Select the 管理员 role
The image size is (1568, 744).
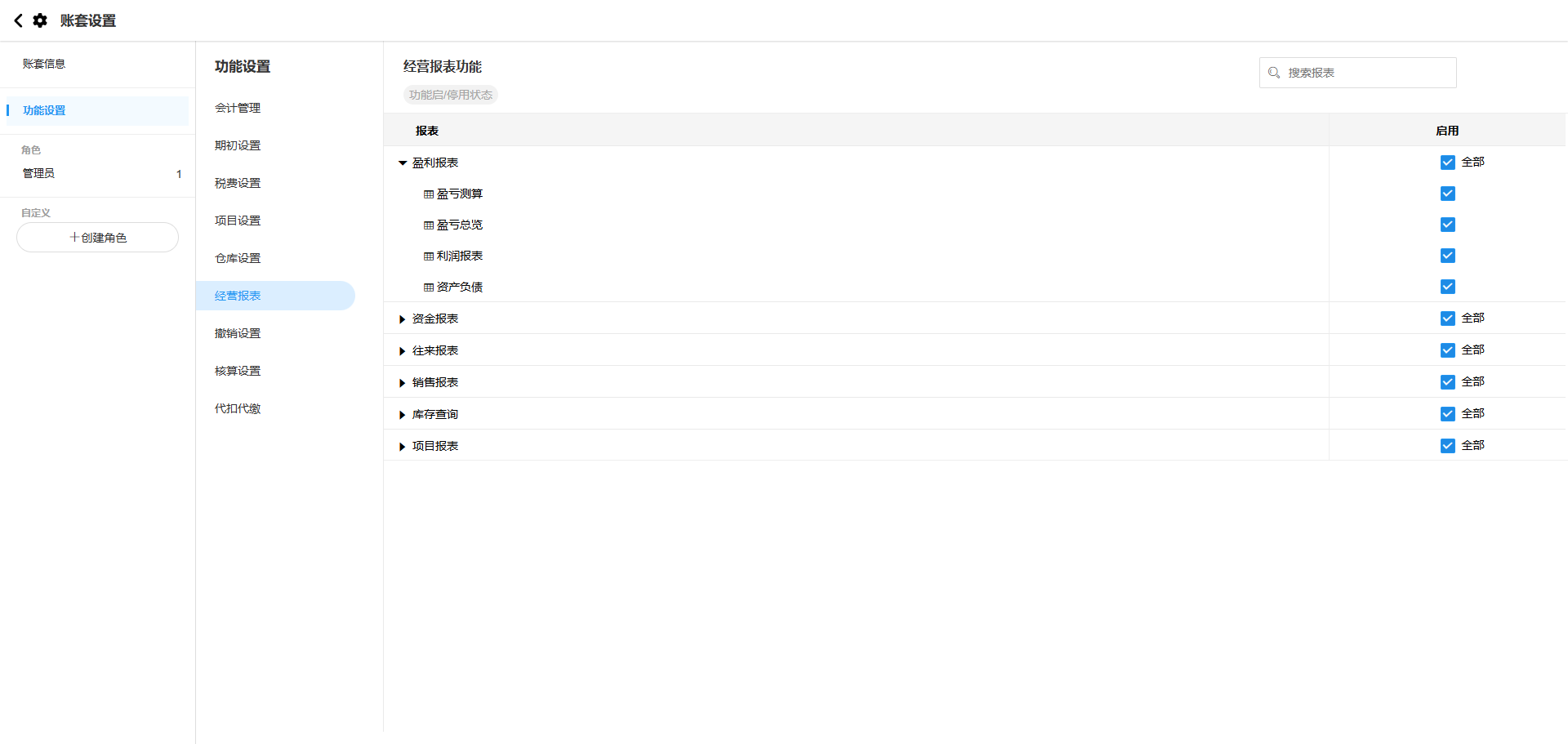pyautogui.click(x=39, y=173)
